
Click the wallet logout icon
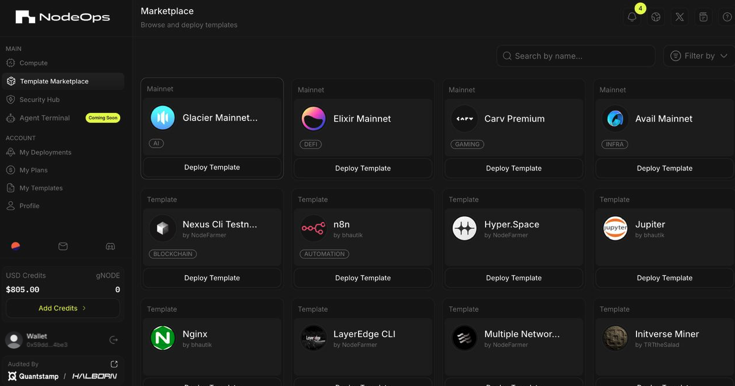click(113, 340)
